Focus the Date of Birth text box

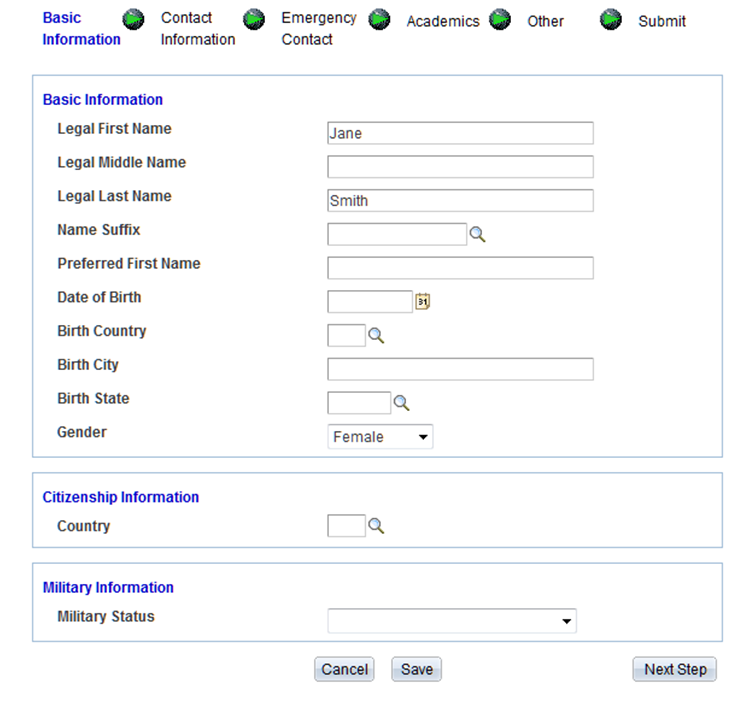coord(370,302)
